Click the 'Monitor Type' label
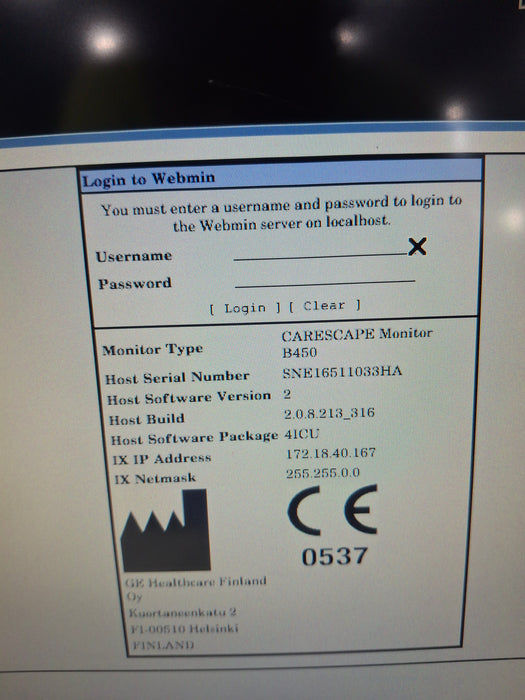Image resolution: width=525 pixels, height=700 pixels. coord(153,350)
